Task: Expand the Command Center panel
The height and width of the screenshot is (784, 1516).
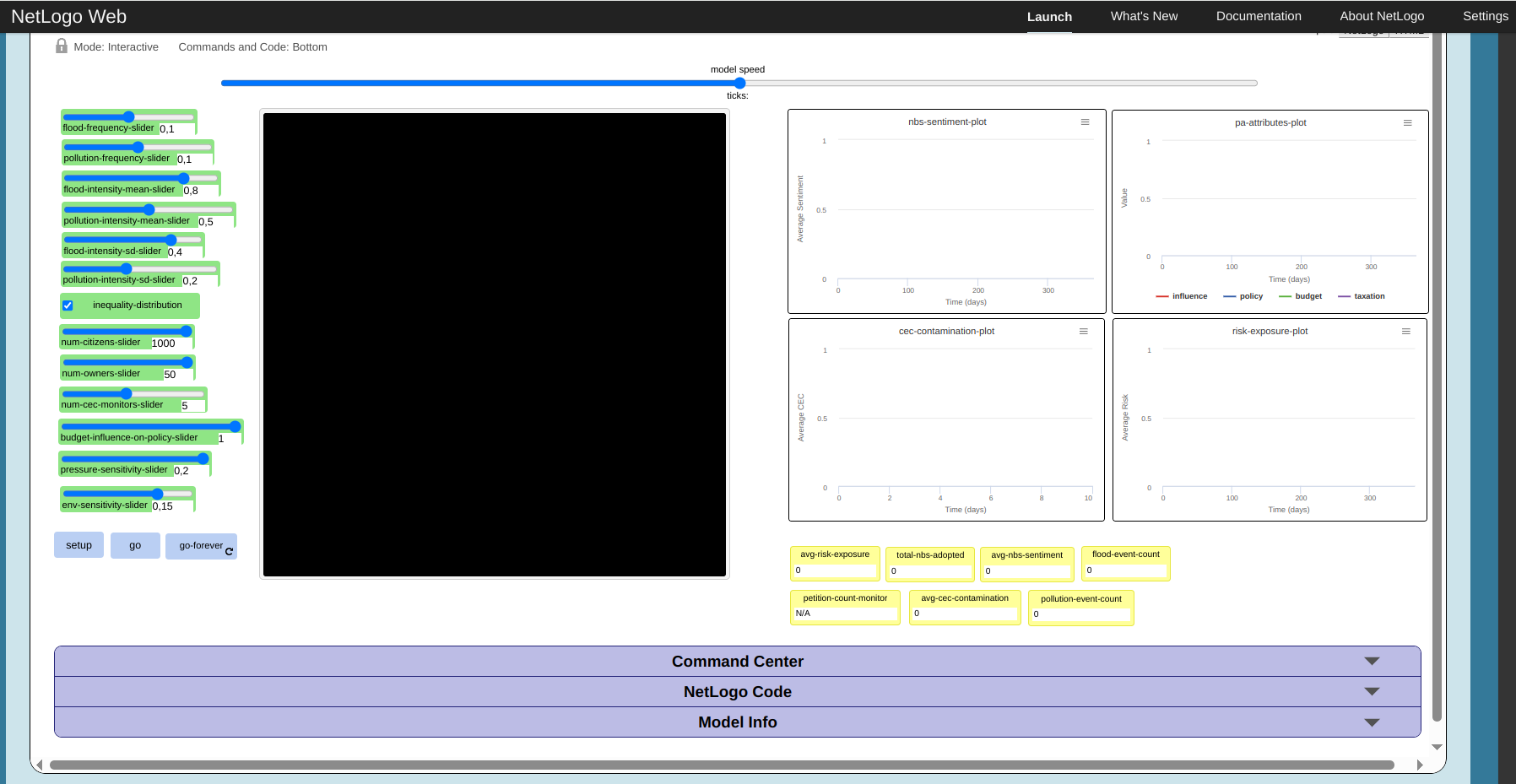Action: pyautogui.click(x=737, y=661)
